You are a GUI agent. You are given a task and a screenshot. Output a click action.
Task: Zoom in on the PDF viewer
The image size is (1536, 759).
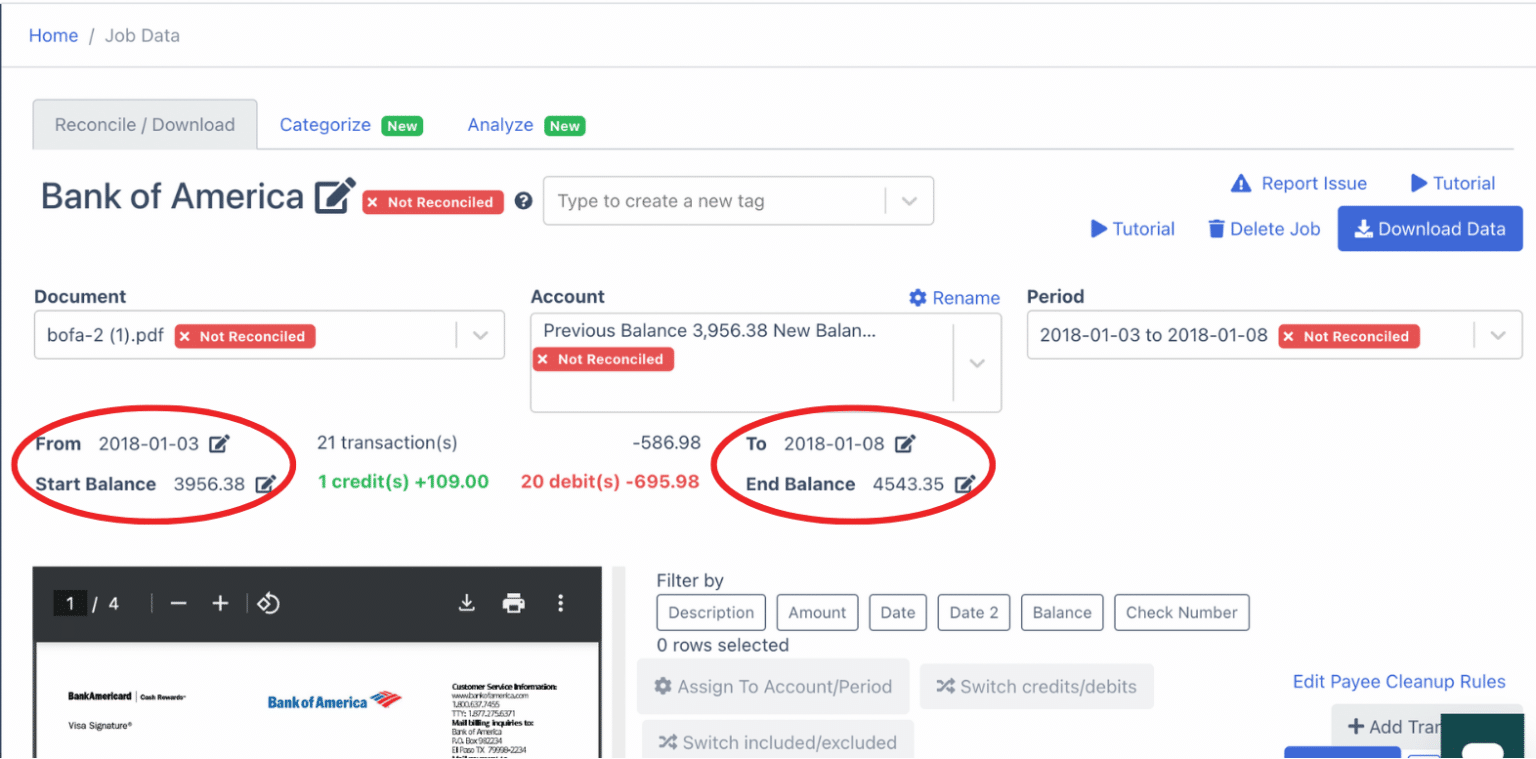221,603
